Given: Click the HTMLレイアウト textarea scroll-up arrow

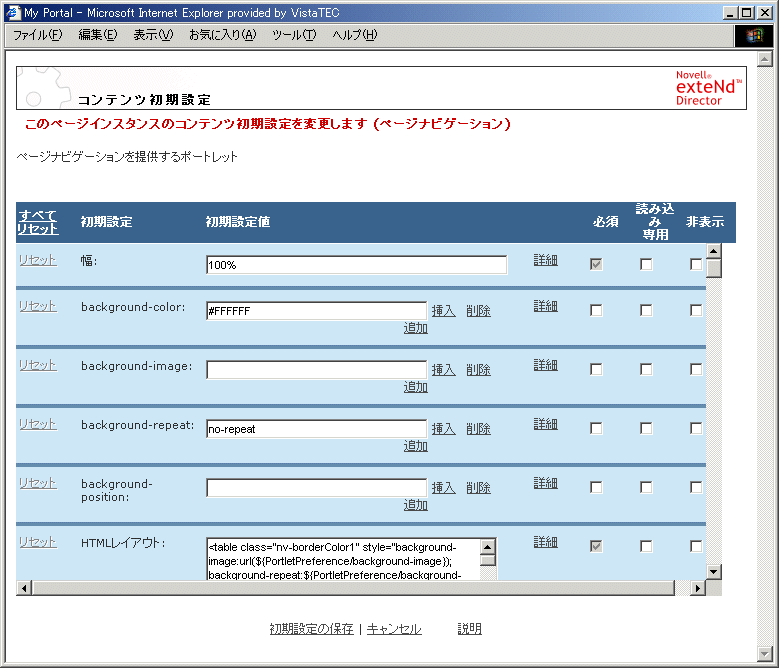Looking at the screenshot, I should 488,547.
